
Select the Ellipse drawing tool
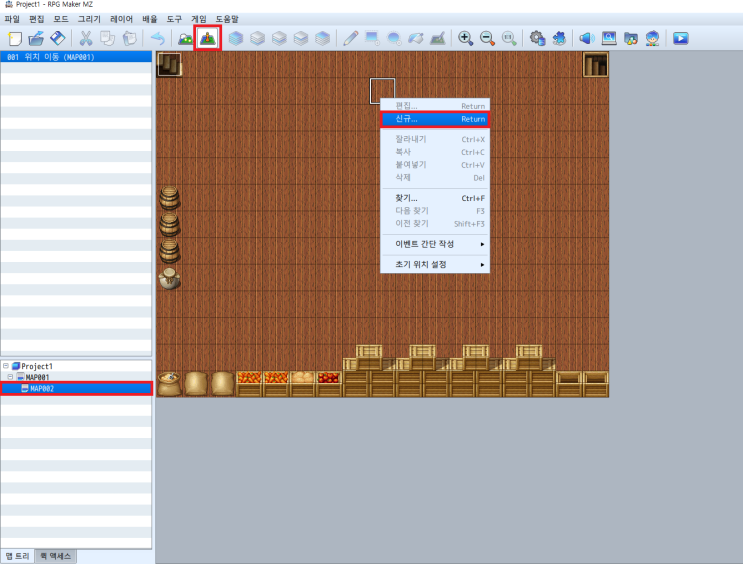click(x=394, y=38)
